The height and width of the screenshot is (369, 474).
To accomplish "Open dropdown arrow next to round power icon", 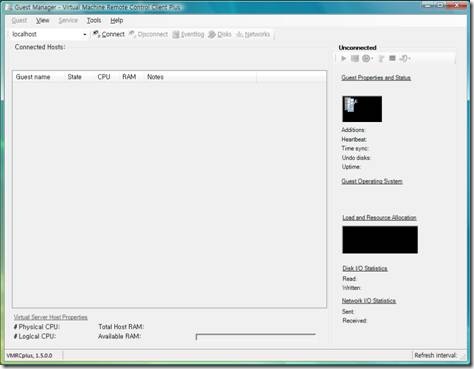I will click(x=372, y=59).
